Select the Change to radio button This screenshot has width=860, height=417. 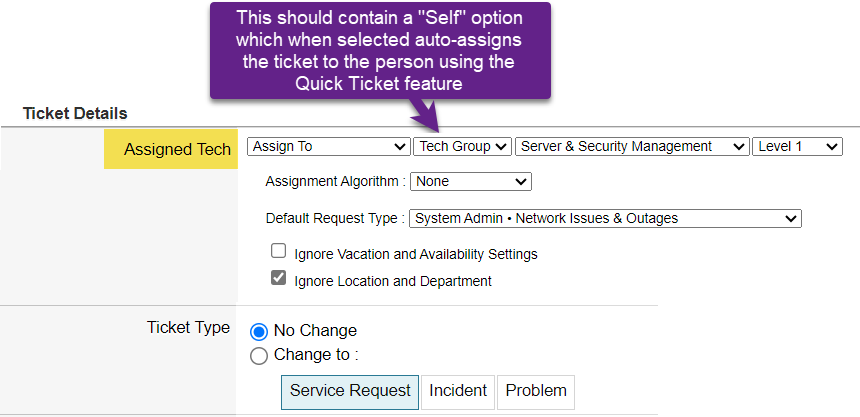pos(259,355)
